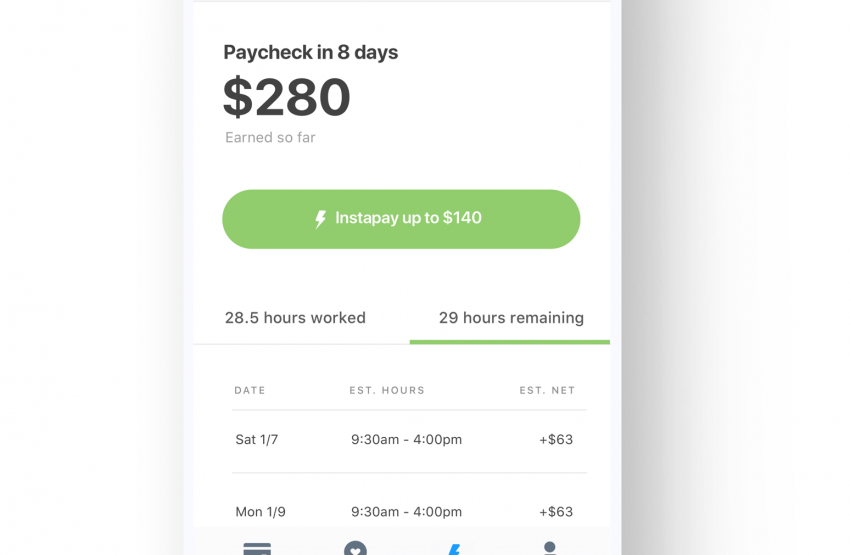Screen dimensions: 850x555
Task: Click the DATE column header
Action: 250,390
